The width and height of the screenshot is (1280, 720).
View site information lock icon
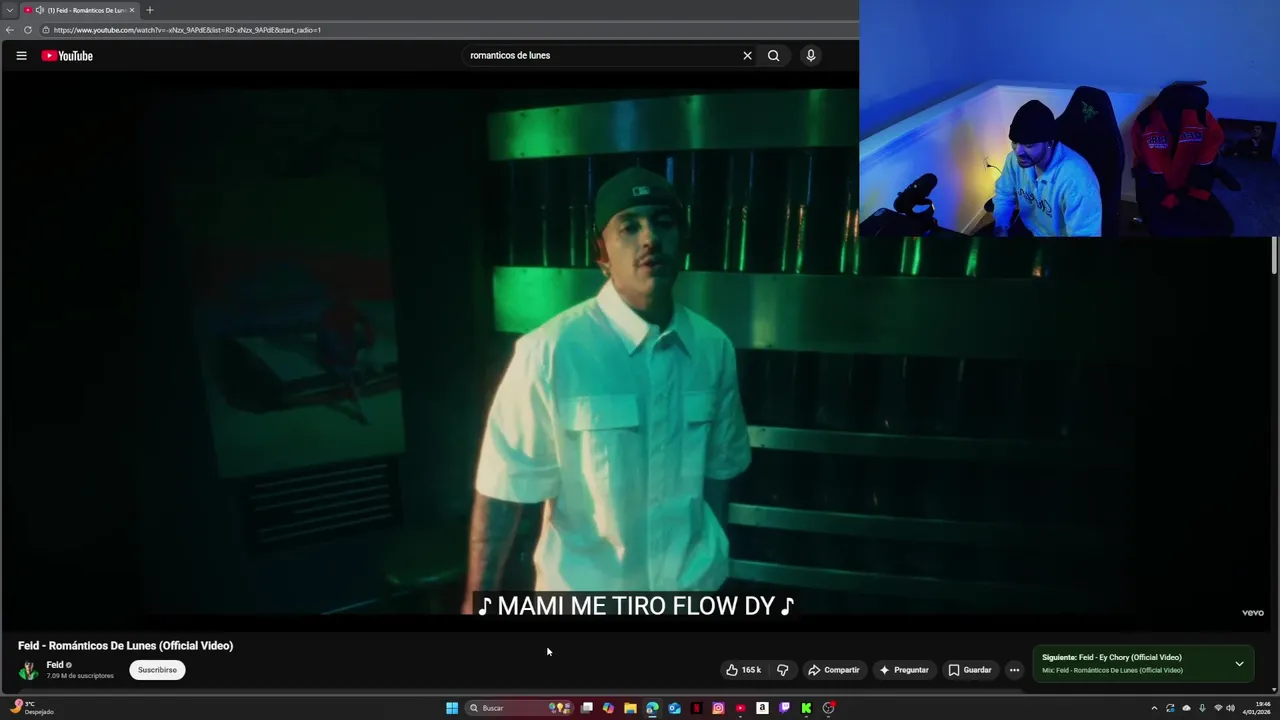coord(46,30)
